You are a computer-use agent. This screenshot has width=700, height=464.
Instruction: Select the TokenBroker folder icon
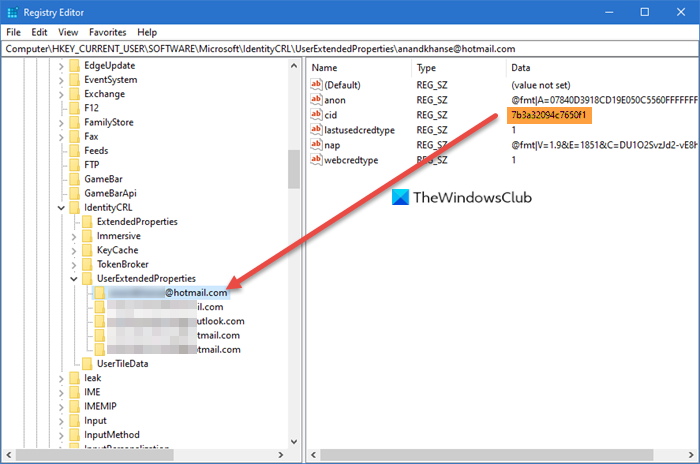click(87, 264)
